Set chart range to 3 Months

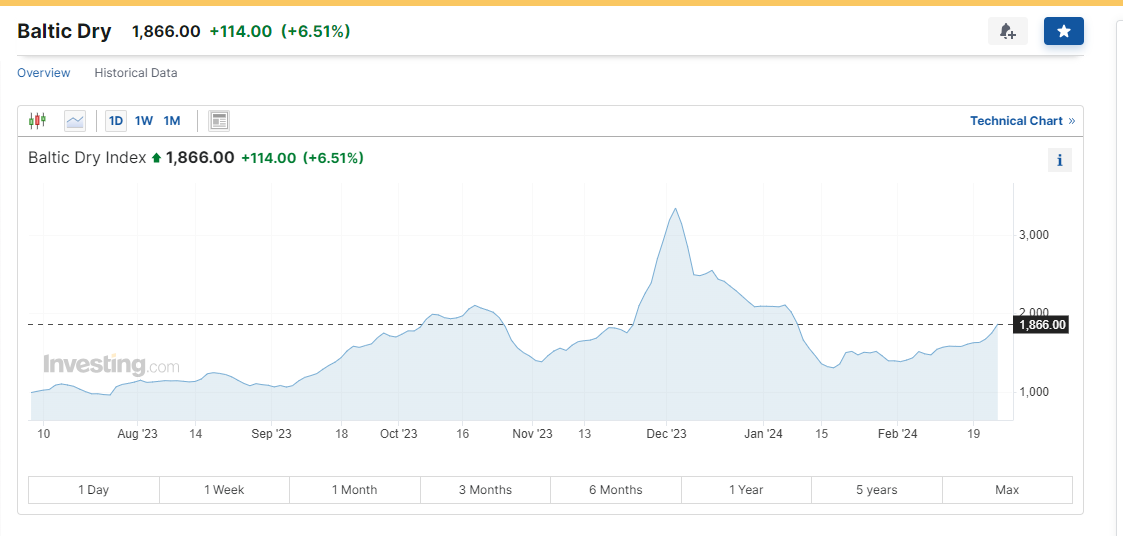point(485,490)
